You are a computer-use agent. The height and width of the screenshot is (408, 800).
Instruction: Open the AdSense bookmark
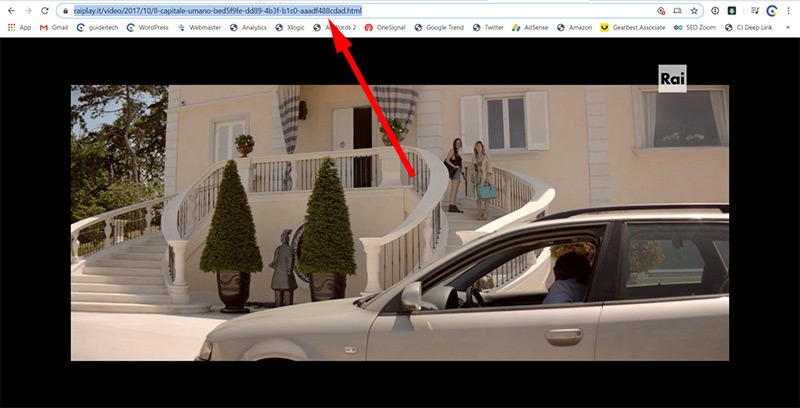coord(530,28)
